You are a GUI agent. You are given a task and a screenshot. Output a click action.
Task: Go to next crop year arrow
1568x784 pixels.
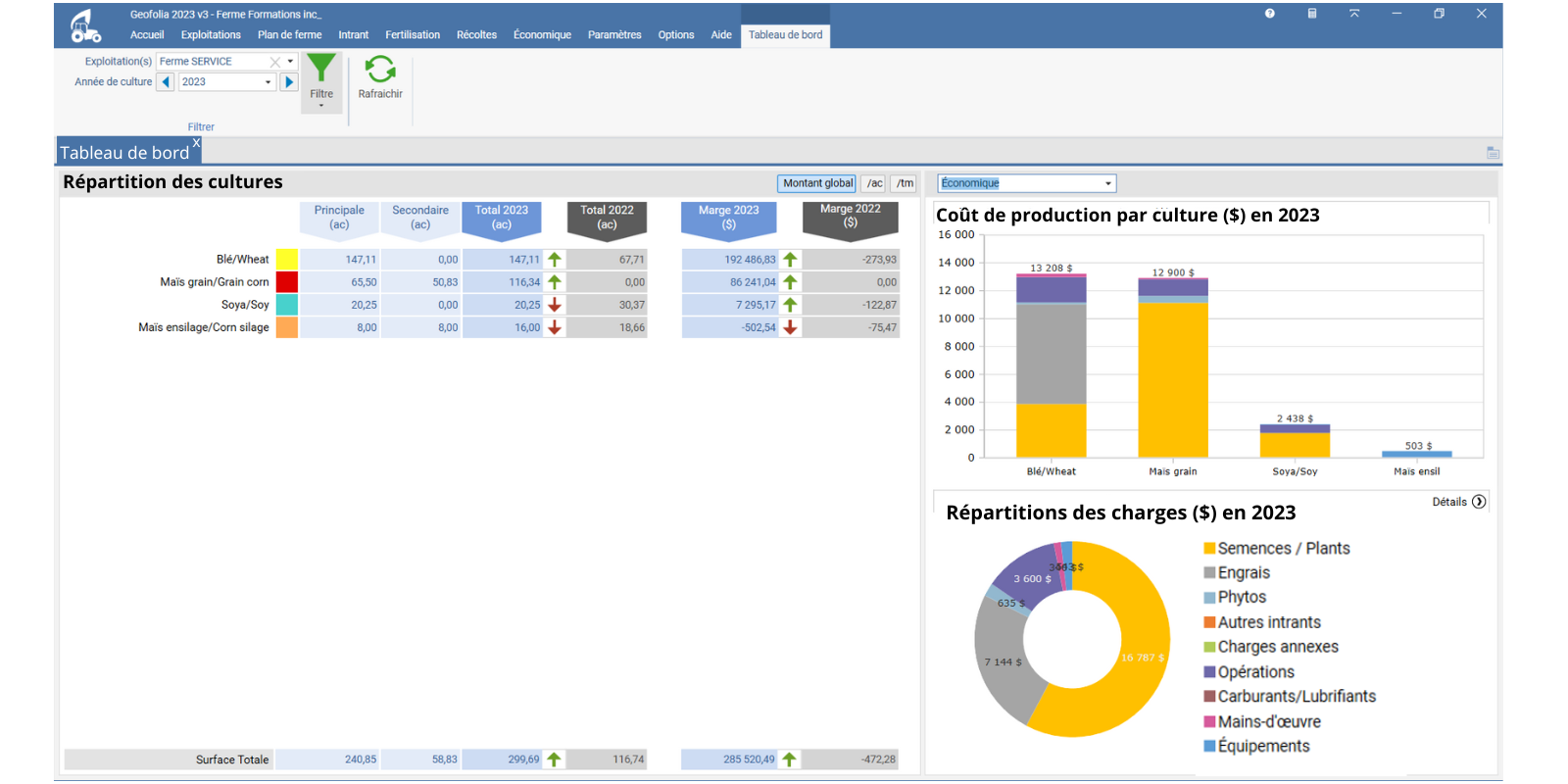pos(289,82)
